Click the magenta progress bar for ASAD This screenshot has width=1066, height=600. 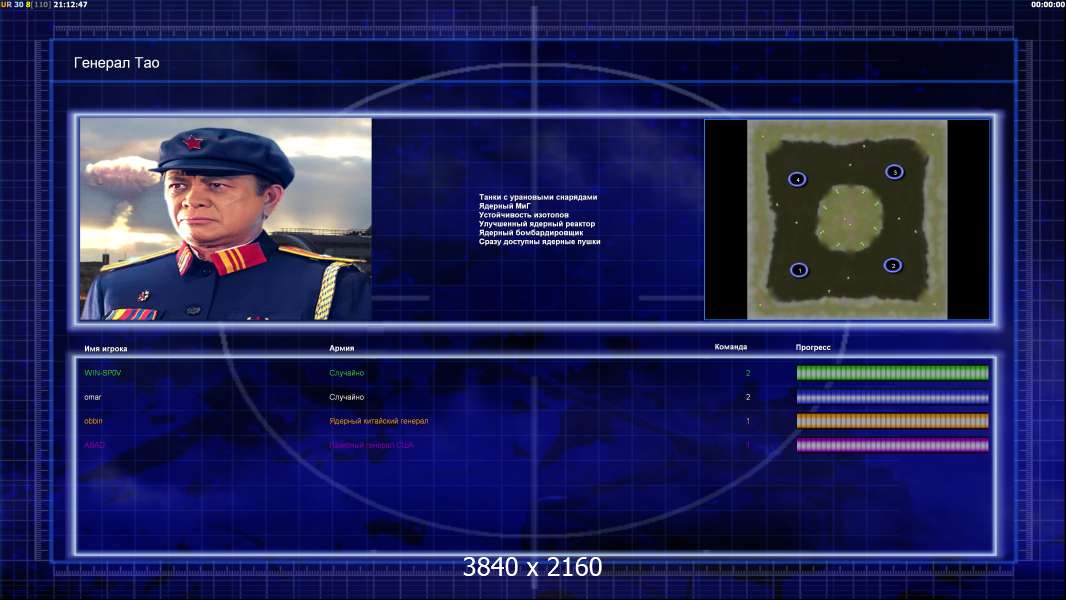pyautogui.click(x=893, y=445)
